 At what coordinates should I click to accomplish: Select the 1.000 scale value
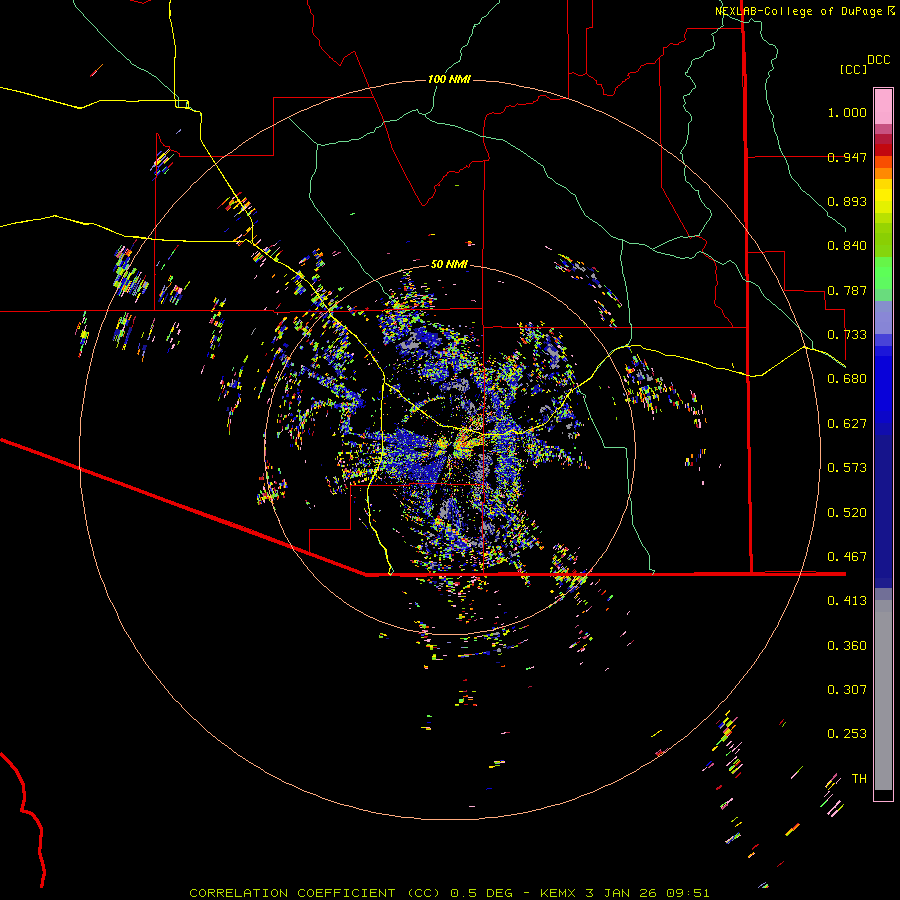click(847, 112)
